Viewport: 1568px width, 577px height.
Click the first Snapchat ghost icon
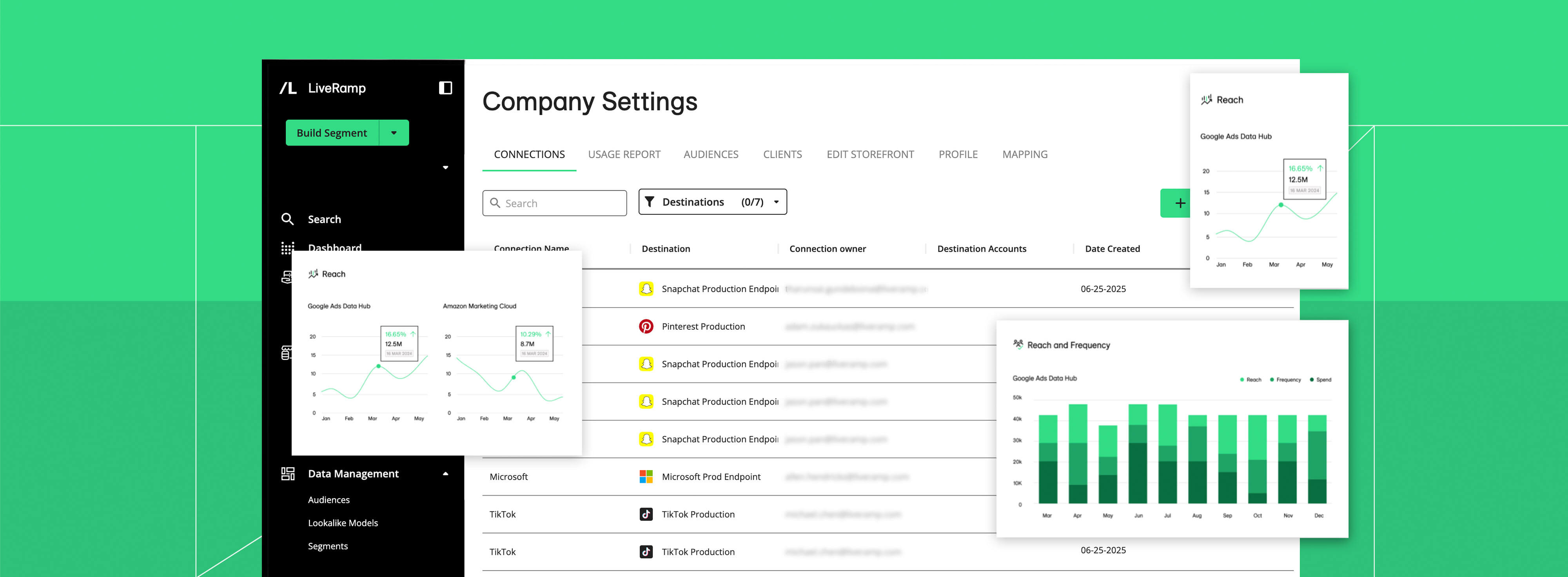(646, 289)
